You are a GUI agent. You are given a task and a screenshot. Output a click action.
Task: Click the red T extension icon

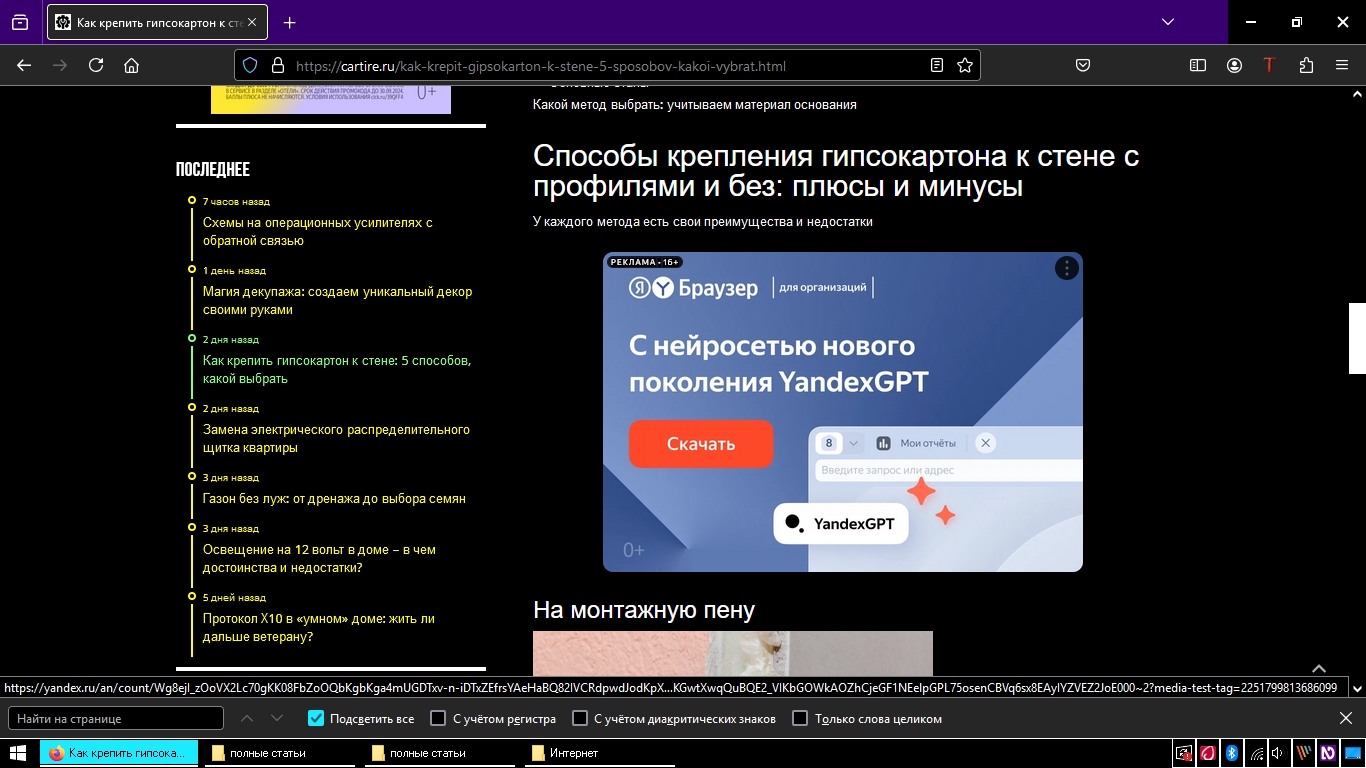1269,65
